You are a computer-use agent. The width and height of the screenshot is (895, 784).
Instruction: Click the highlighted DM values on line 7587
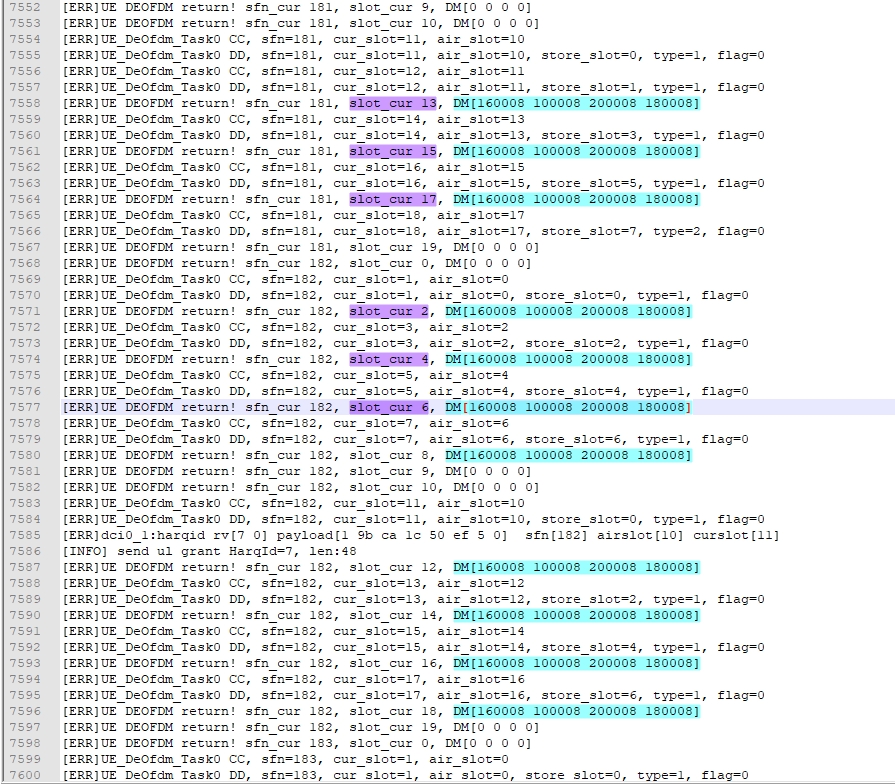[575, 567]
